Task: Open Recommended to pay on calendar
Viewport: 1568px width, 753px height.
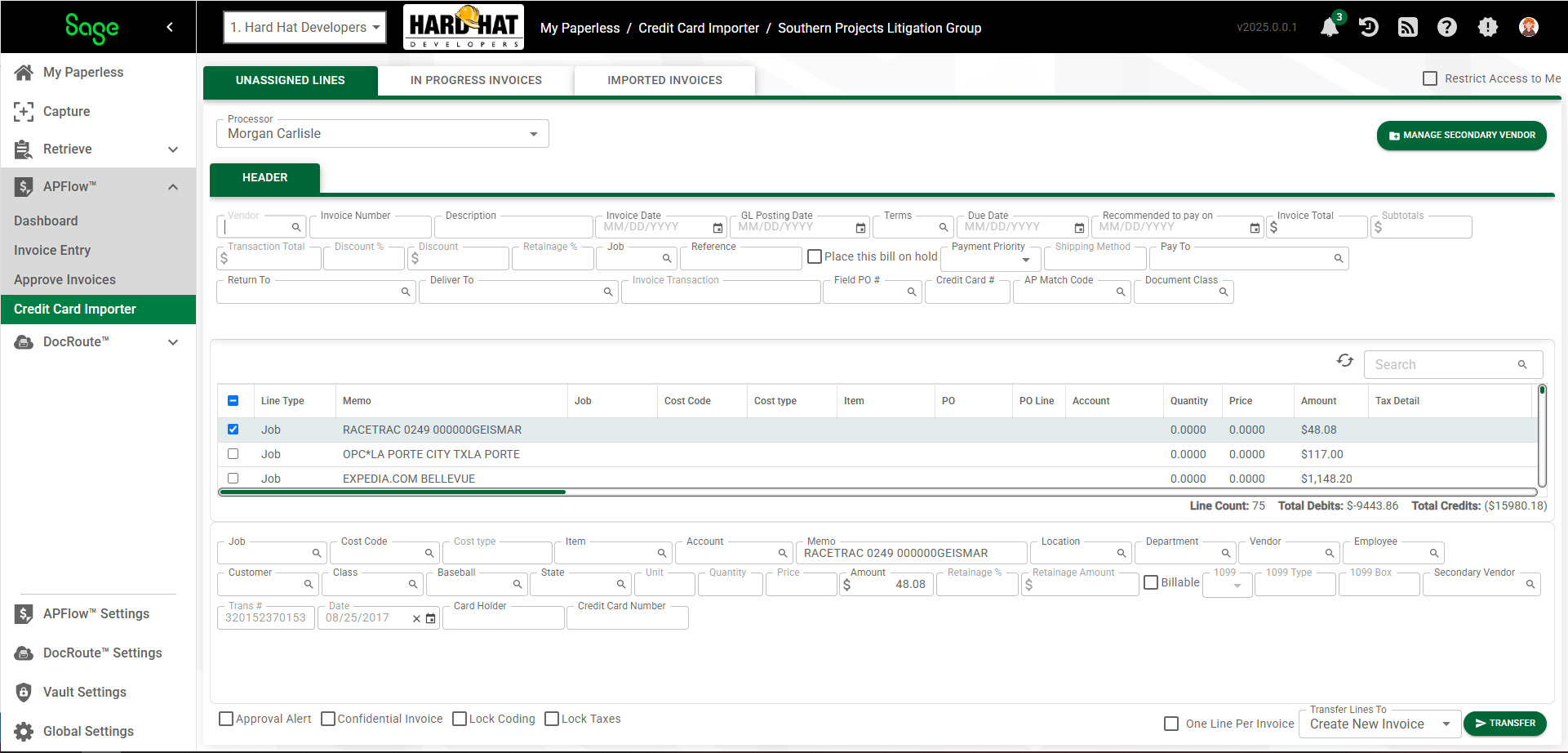Action: [x=1255, y=228]
